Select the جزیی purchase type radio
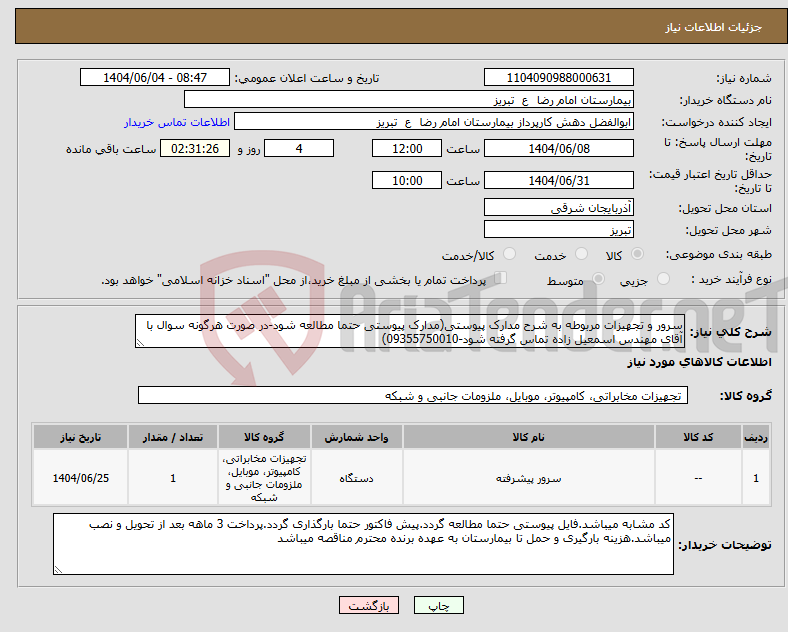 tap(663, 279)
